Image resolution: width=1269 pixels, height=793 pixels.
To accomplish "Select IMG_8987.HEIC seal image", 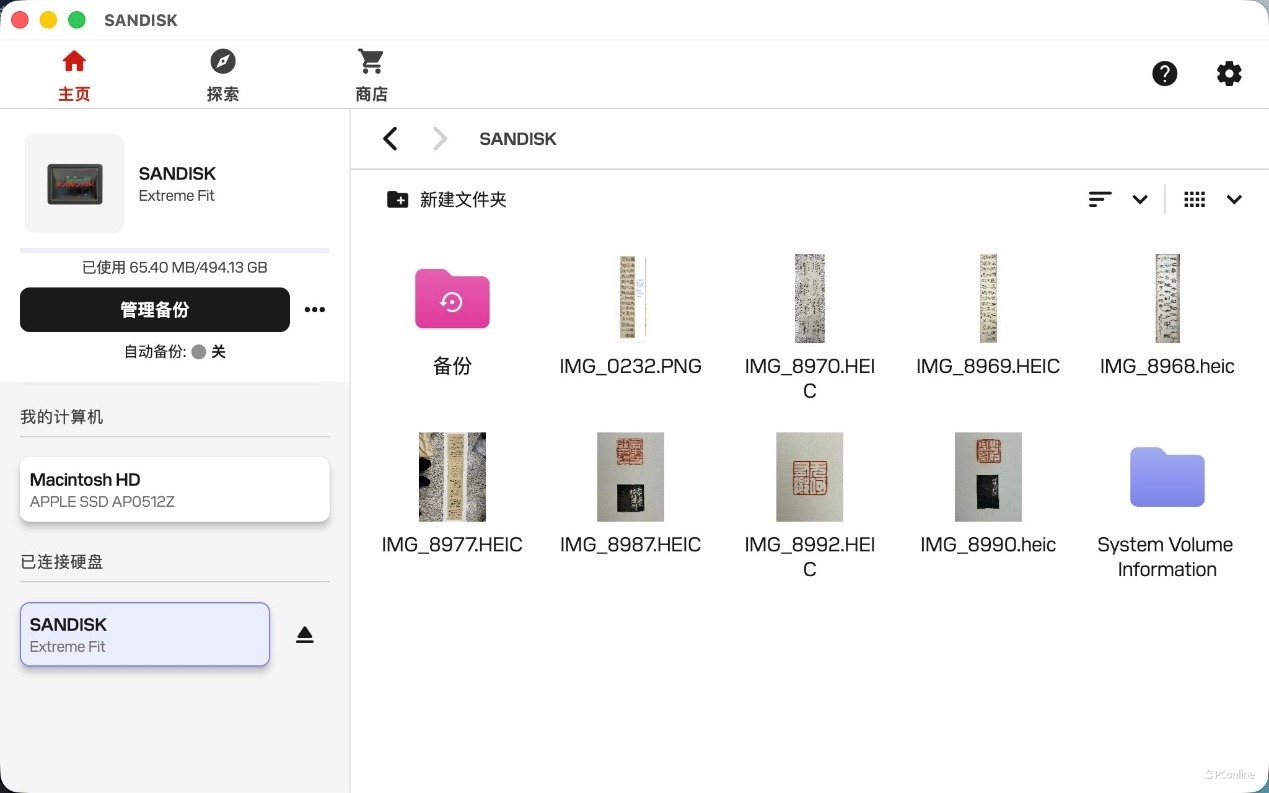I will 631,477.
